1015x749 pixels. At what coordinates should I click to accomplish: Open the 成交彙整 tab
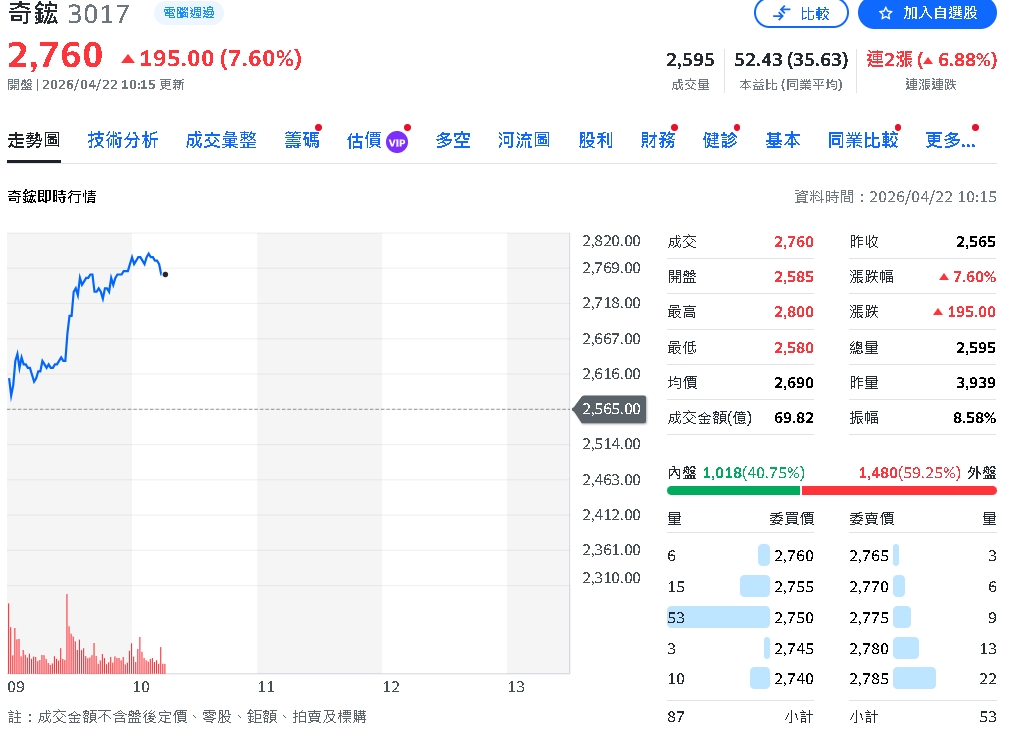(219, 141)
